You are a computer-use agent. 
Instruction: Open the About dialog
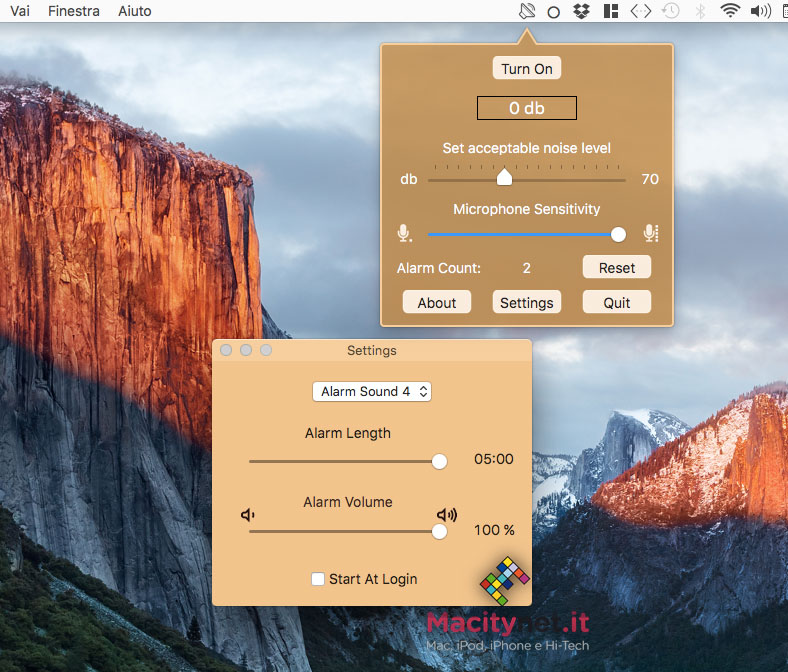coord(437,303)
